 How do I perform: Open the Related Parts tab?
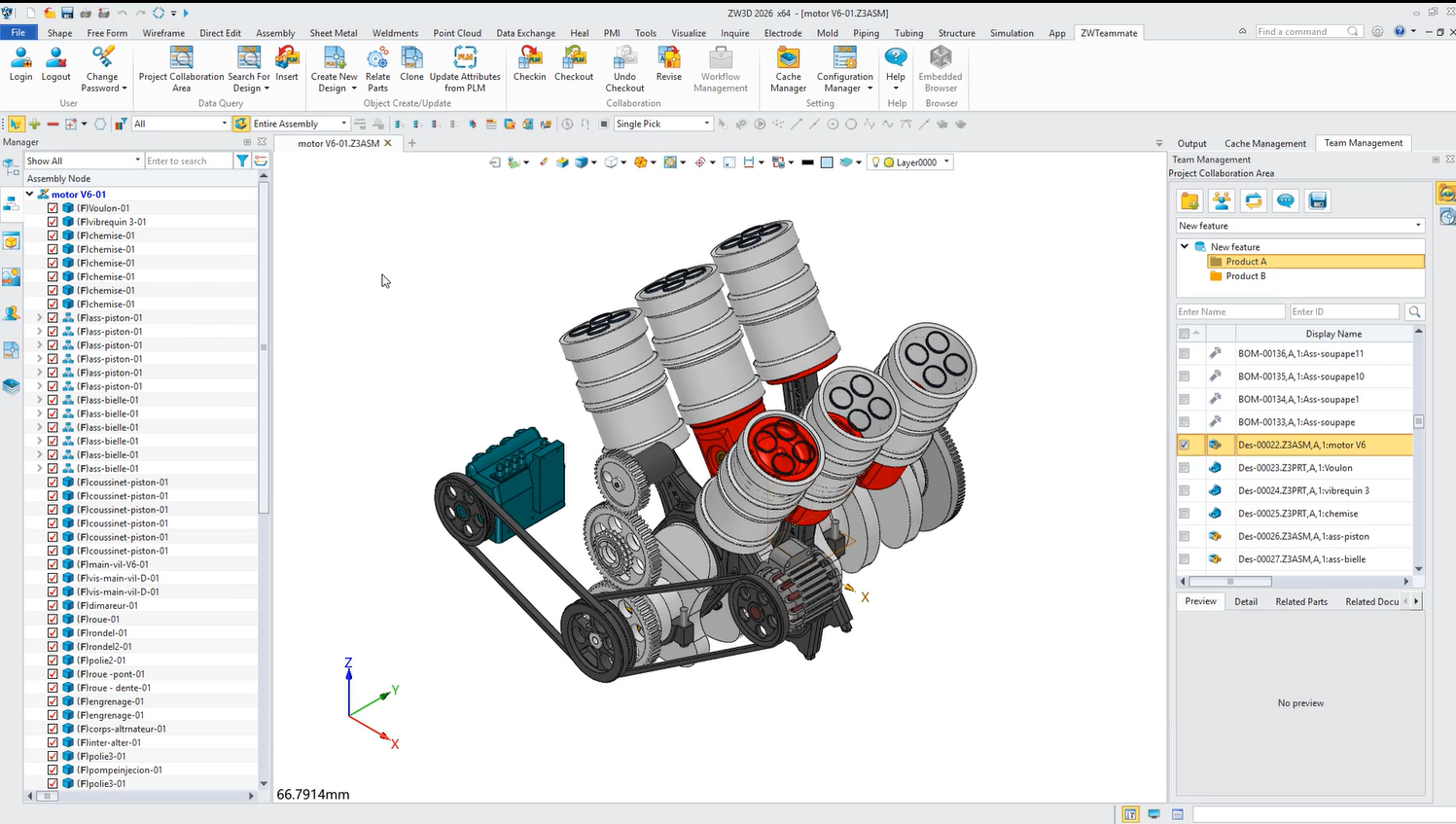click(x=1301, y=601)
